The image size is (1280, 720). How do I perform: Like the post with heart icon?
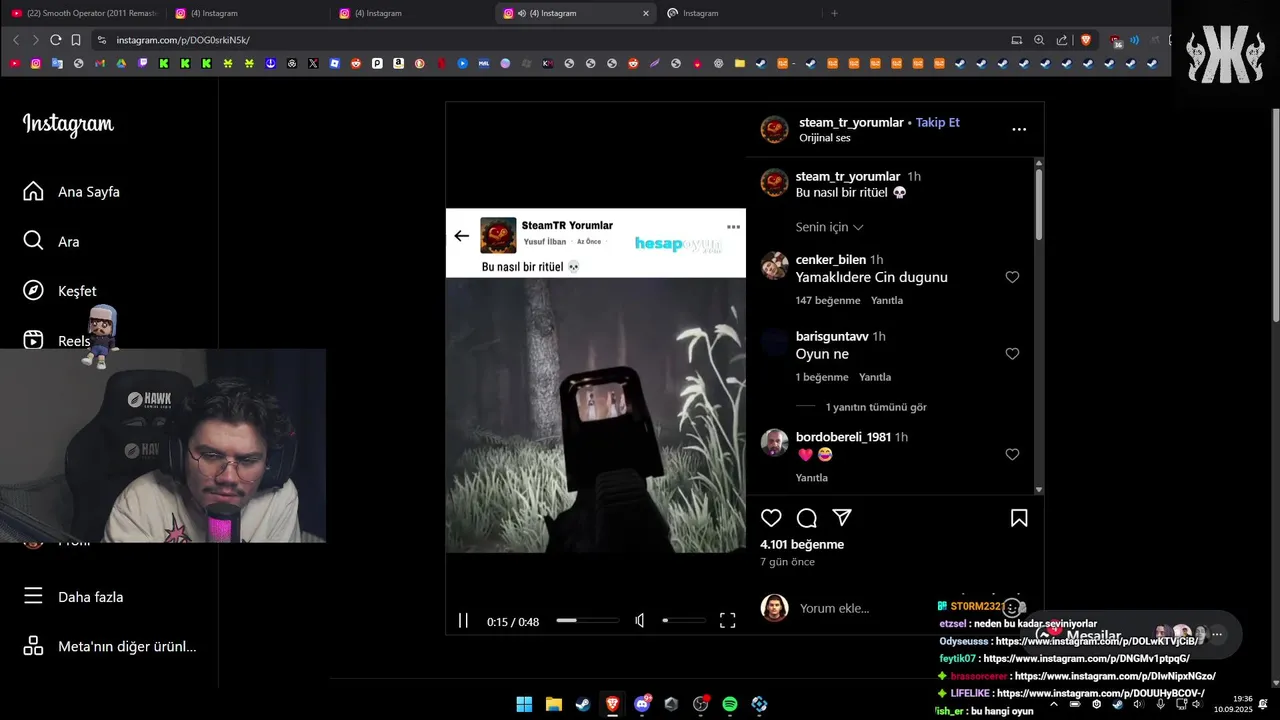click(771, 518)
